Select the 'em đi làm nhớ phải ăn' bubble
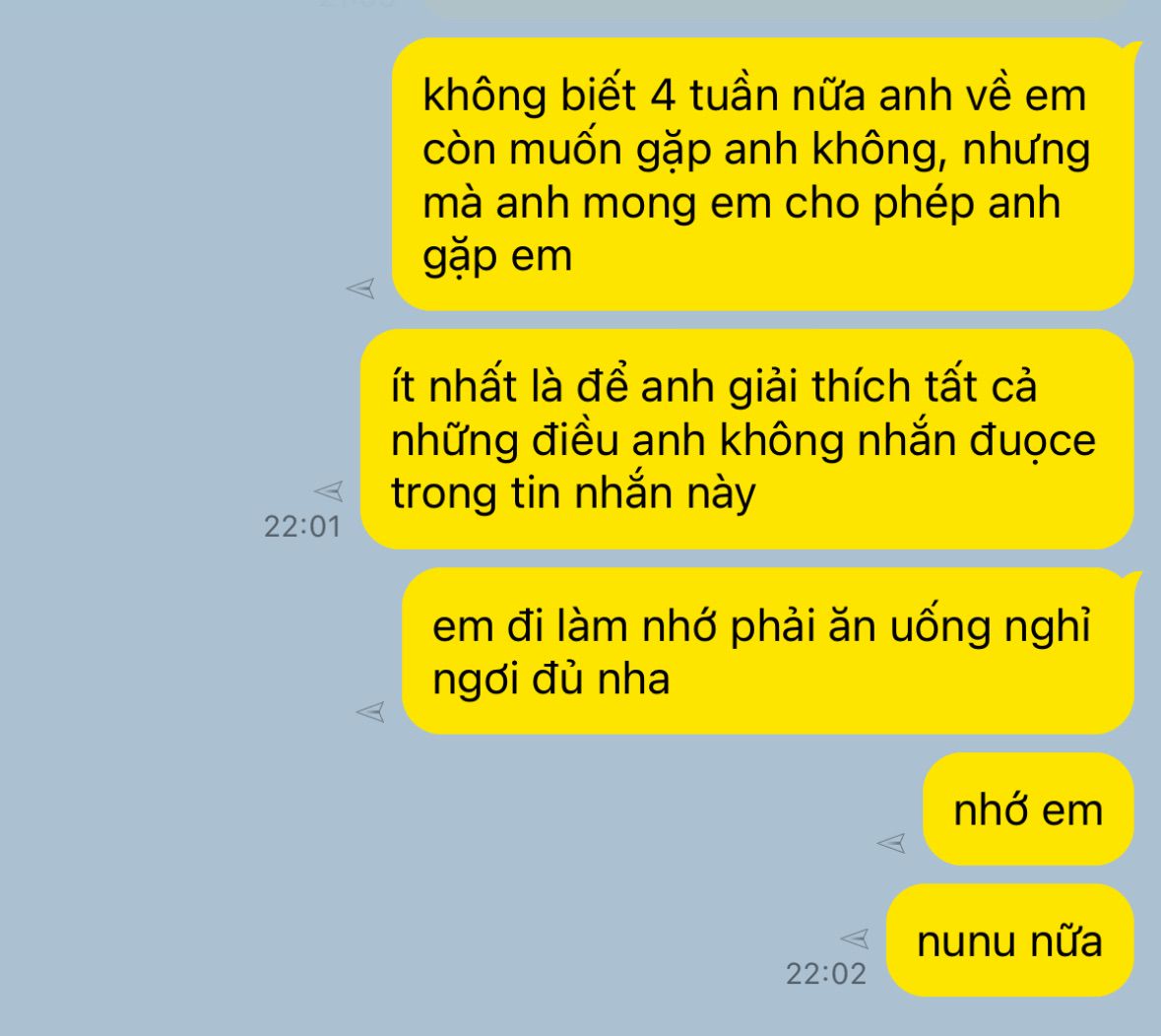The height and width of the screenshot is (1036, 1161). click(x=768, y=651)
